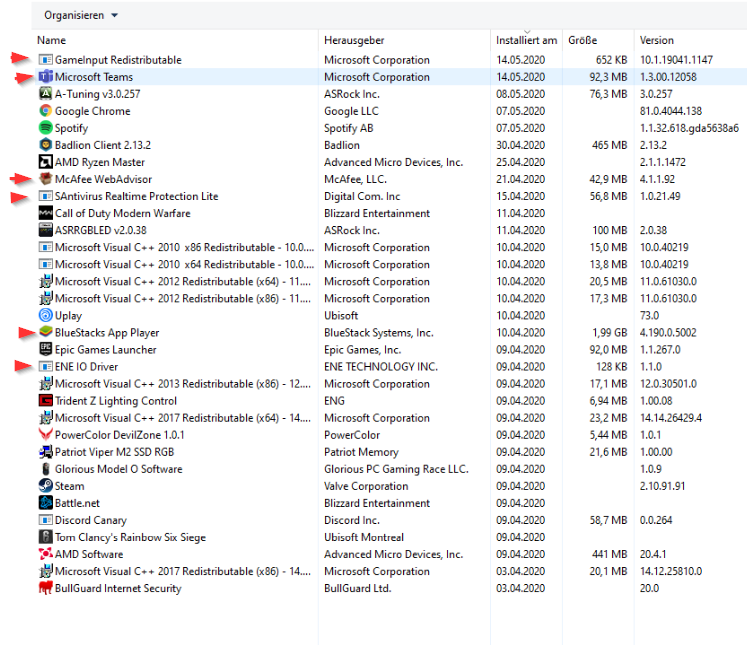Image resolution: width=747 pixels, height=645 pixels.
Task: Select BlueStacks App Player name
Action: point(107,333)
